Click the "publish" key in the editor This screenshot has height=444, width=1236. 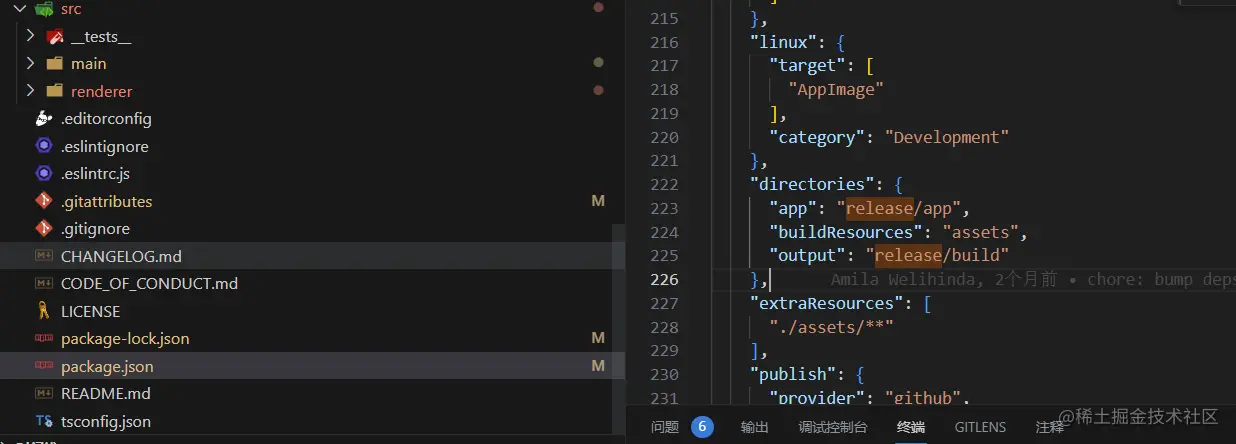tap(793, 374)
